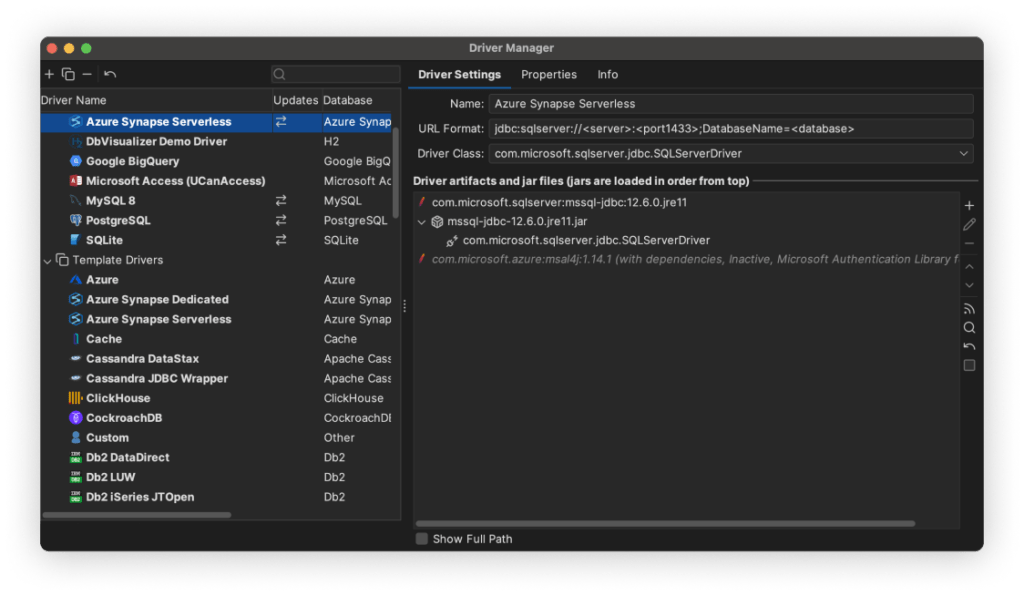Duplicate the selected driver using the copy icon
Viewport: 1024px width, 596px height.
click(68, 74)
